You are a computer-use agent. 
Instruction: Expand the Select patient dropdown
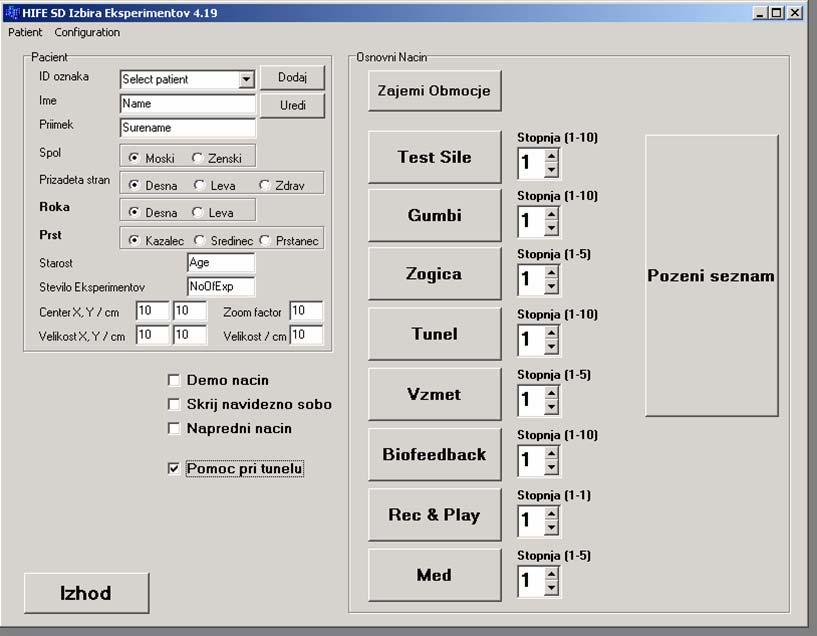(x=246, y=80)
